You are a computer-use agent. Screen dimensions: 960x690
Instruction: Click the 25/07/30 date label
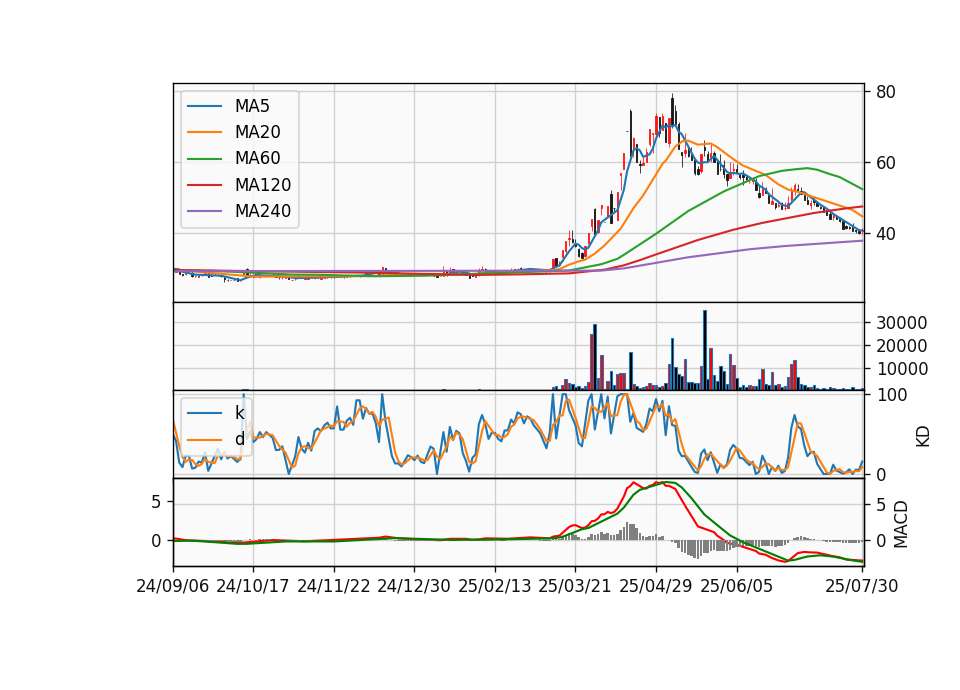(x=861, y=586)
